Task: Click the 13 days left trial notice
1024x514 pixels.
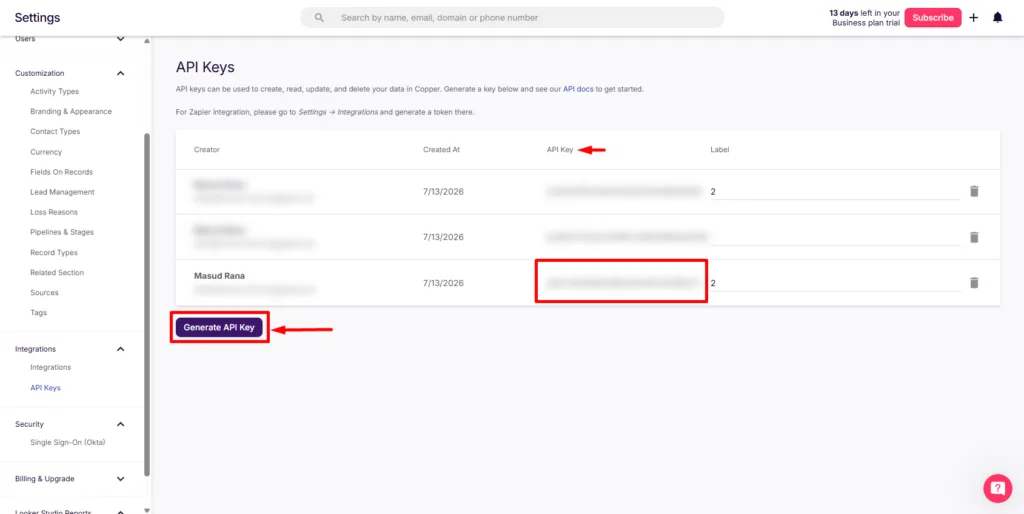Action: (865, 18)
